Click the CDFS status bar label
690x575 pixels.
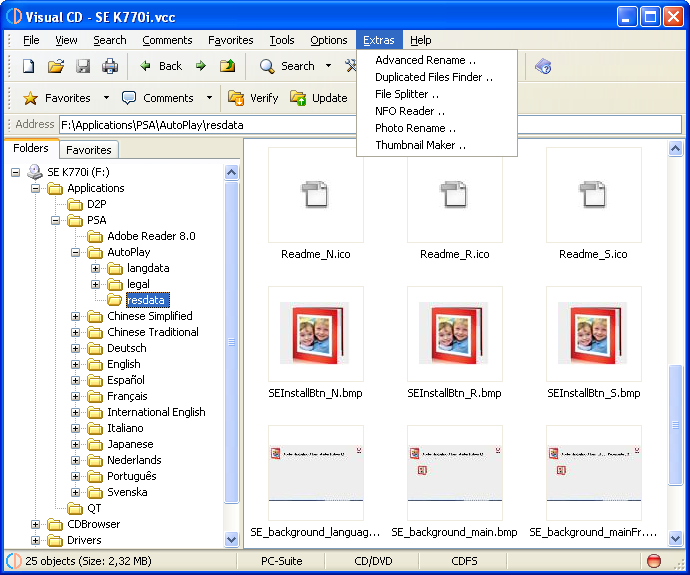point(464,561)
